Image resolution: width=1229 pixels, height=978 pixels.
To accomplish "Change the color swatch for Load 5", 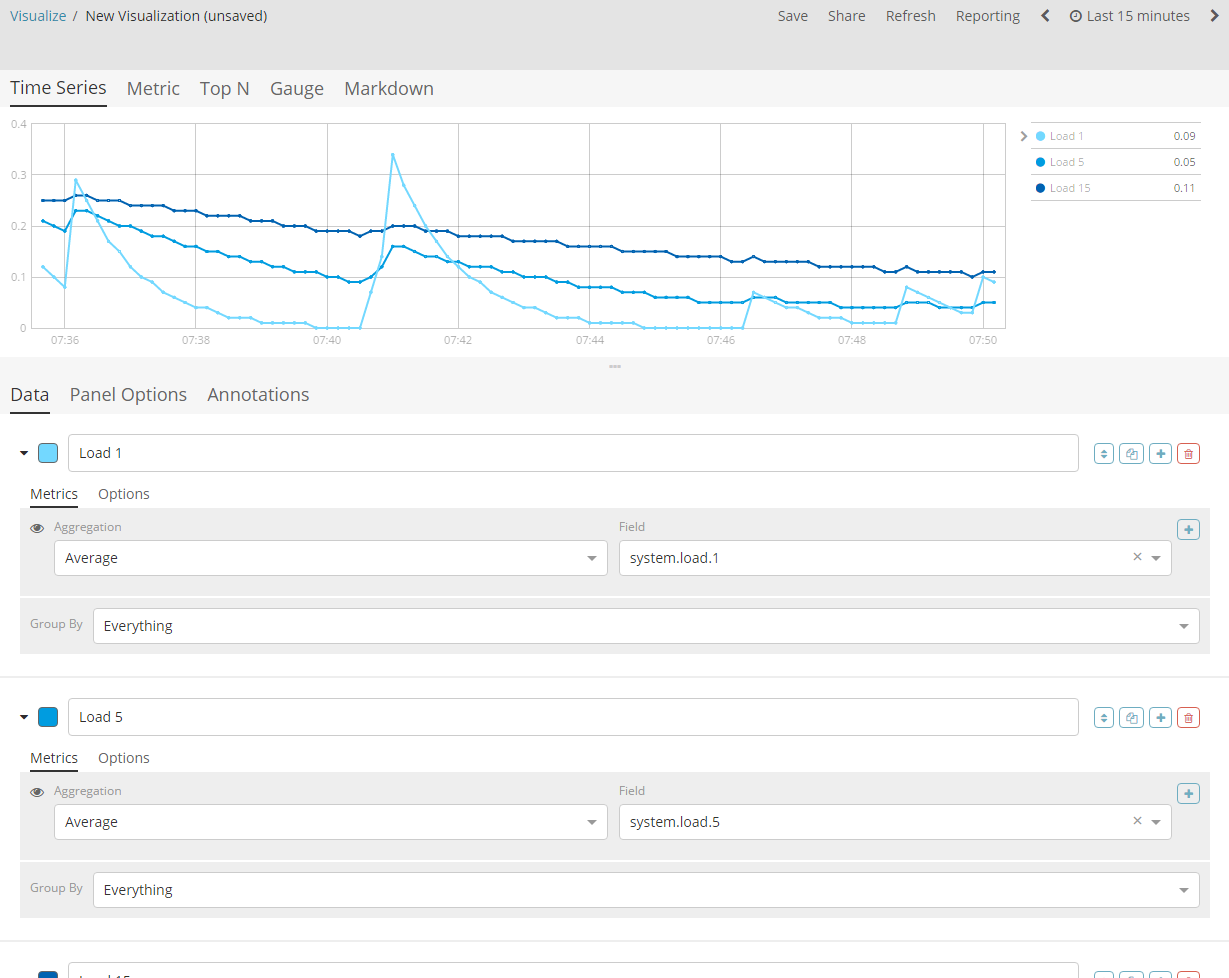I will coord(48,716).
